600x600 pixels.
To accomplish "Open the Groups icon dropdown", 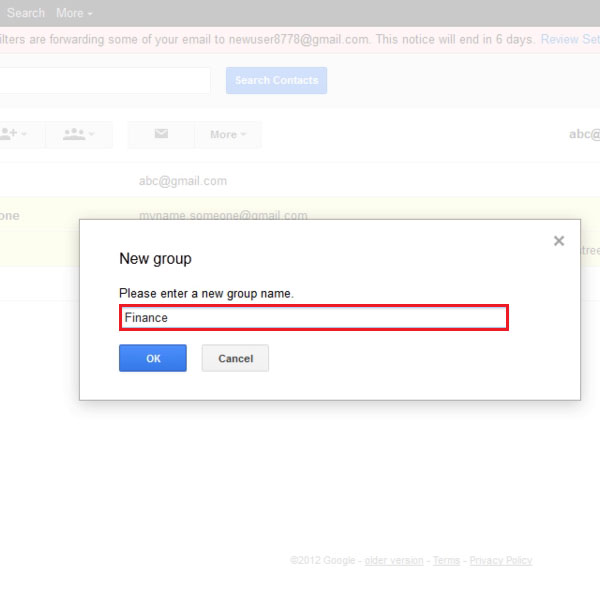I will point(79,134).
